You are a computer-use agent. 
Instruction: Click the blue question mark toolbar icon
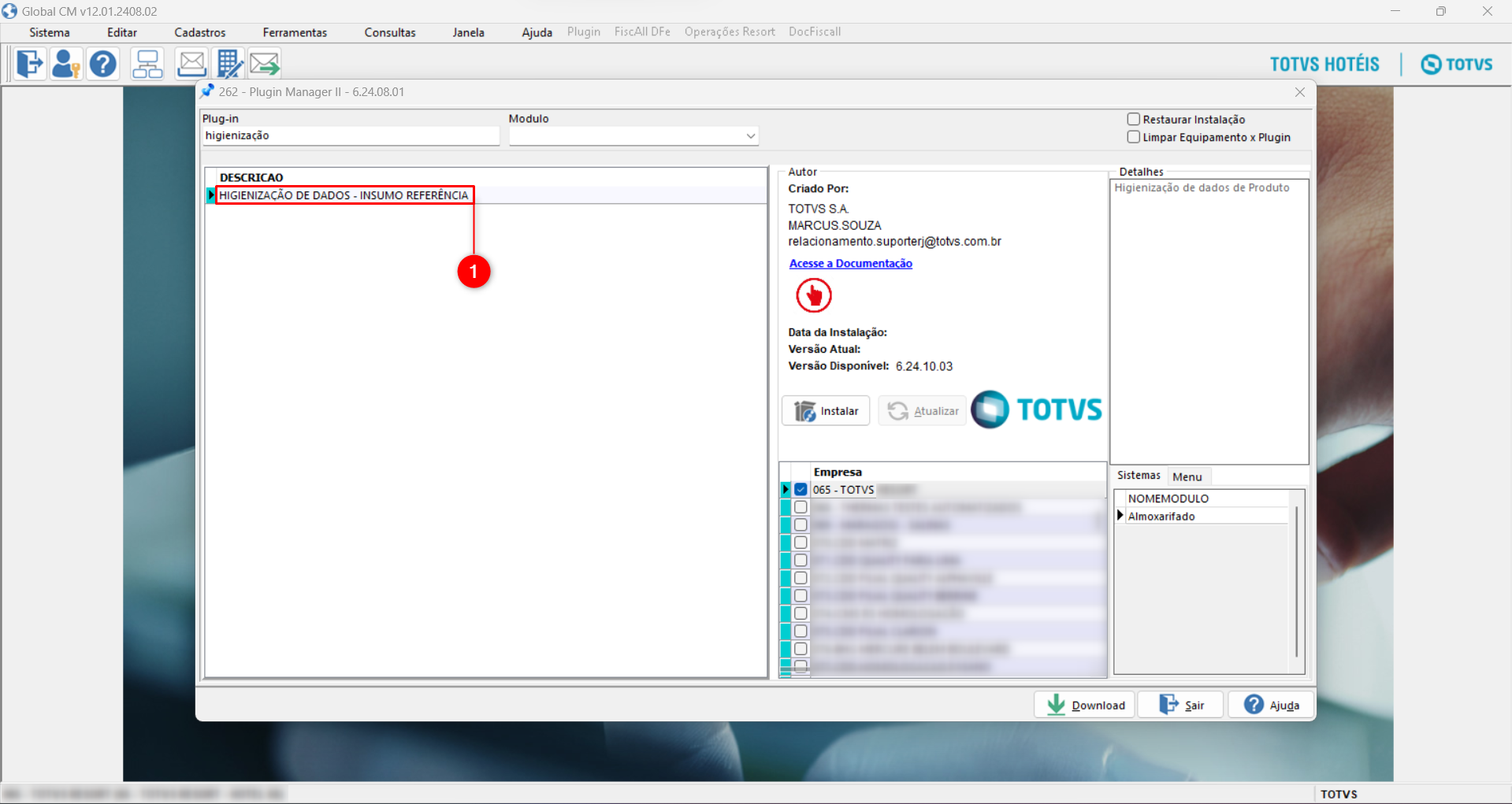(x=103, y=64)
